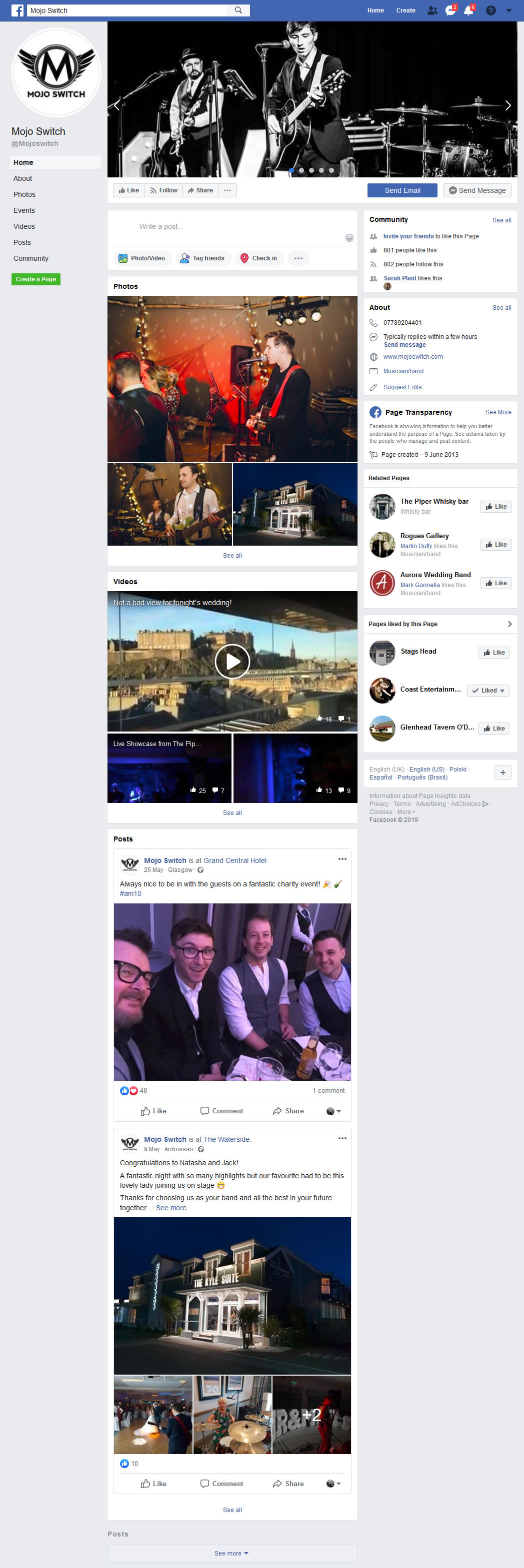Open options menu on Grand Central Hotel post
Screen dimensions: 524x1568
[x=342, y=859]
